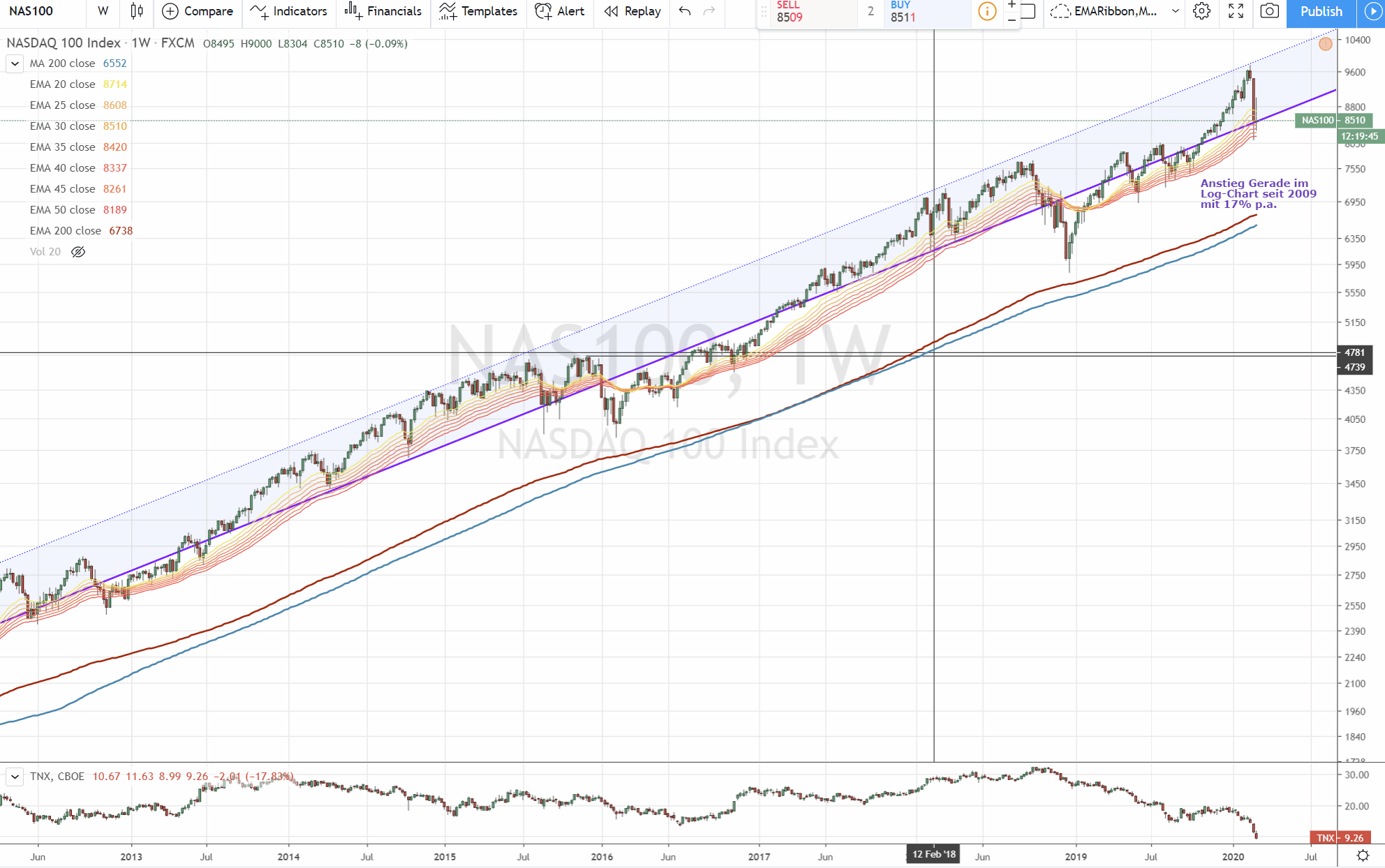Click the TNX 9.26 price label
The height and width of the screenshot is (868, 1385).
pyautogui.click(x=1340, y=837)
